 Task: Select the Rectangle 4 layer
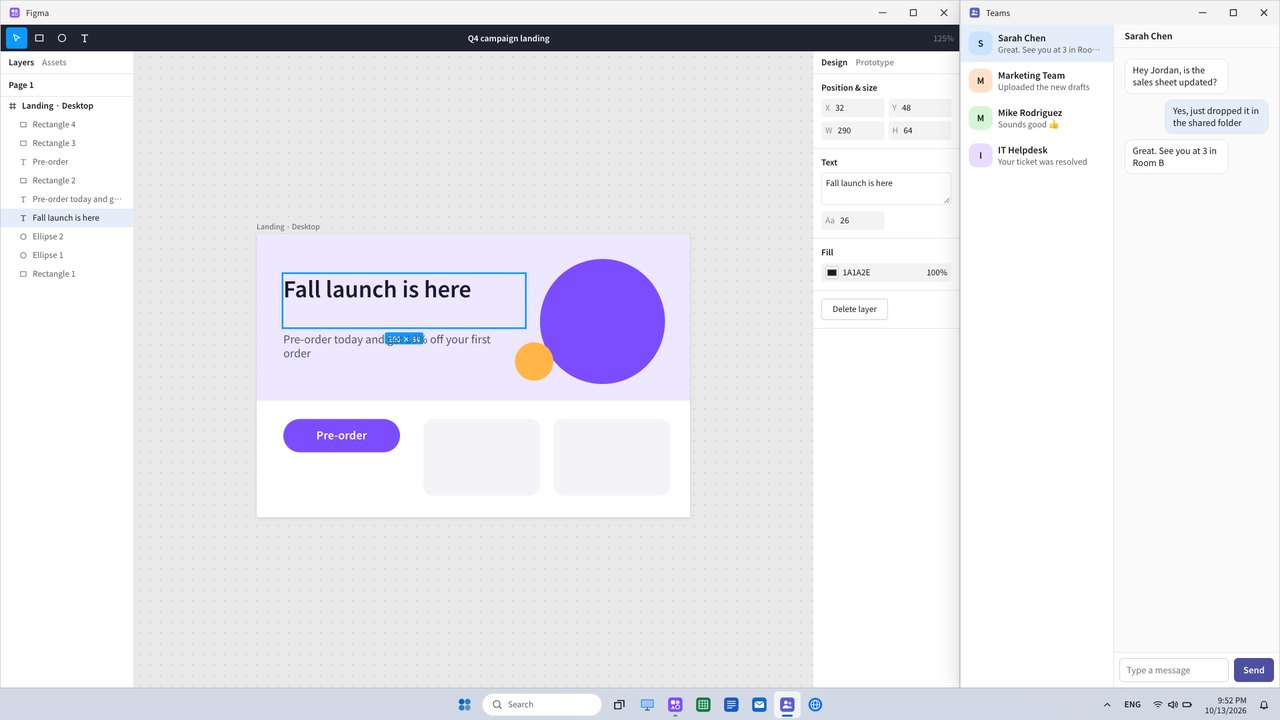point(67,125)
